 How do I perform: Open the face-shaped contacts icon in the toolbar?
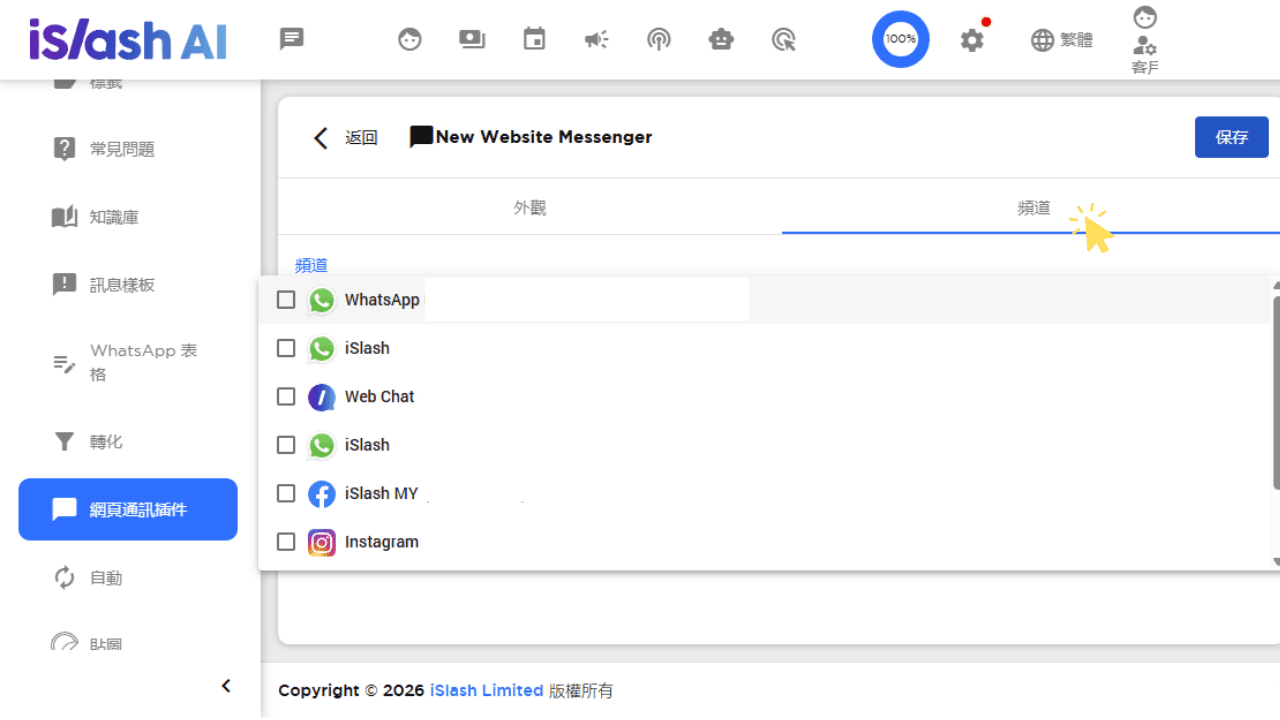(410, 40)
